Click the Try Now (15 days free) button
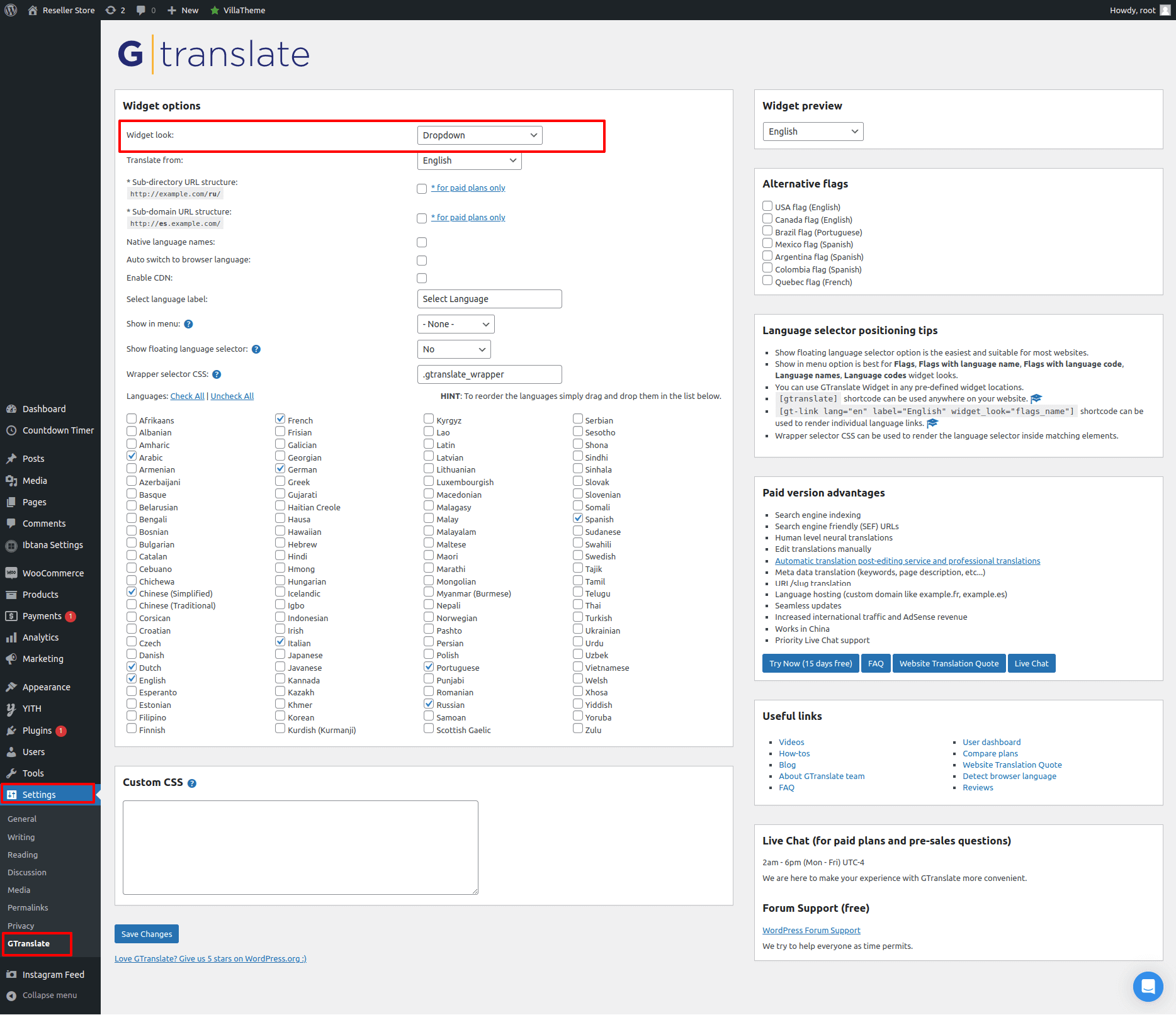Viewport: 1176px width, 1015px height. click(810, 663)
